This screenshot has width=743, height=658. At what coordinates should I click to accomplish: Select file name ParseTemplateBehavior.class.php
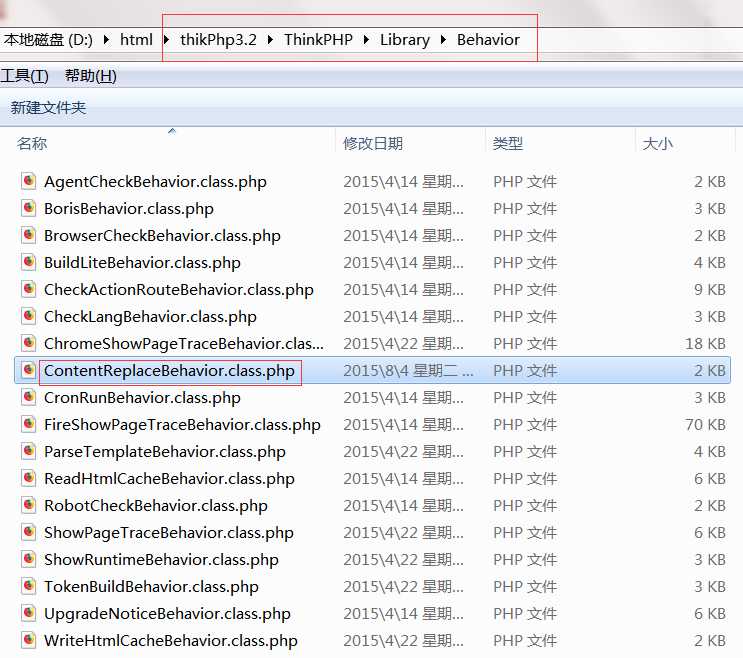click(x=165, y=451)
